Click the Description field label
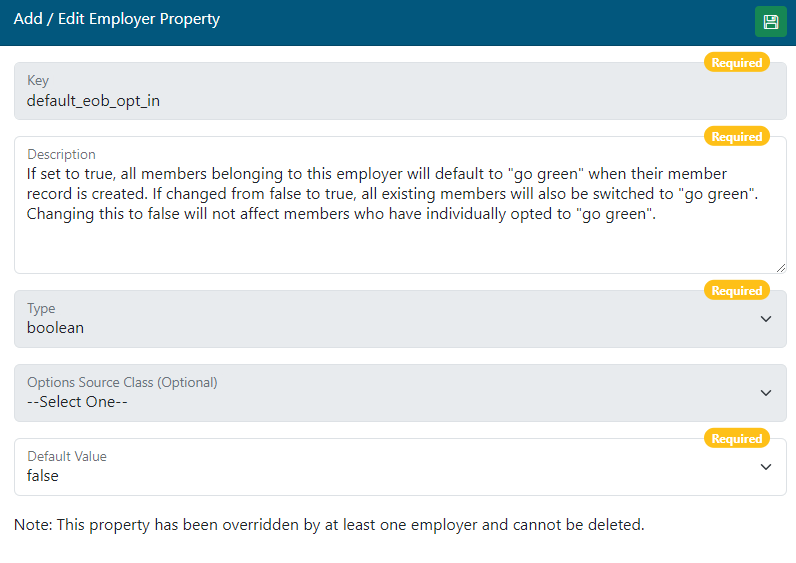This screenshot has height=563, width=796. 61,154
